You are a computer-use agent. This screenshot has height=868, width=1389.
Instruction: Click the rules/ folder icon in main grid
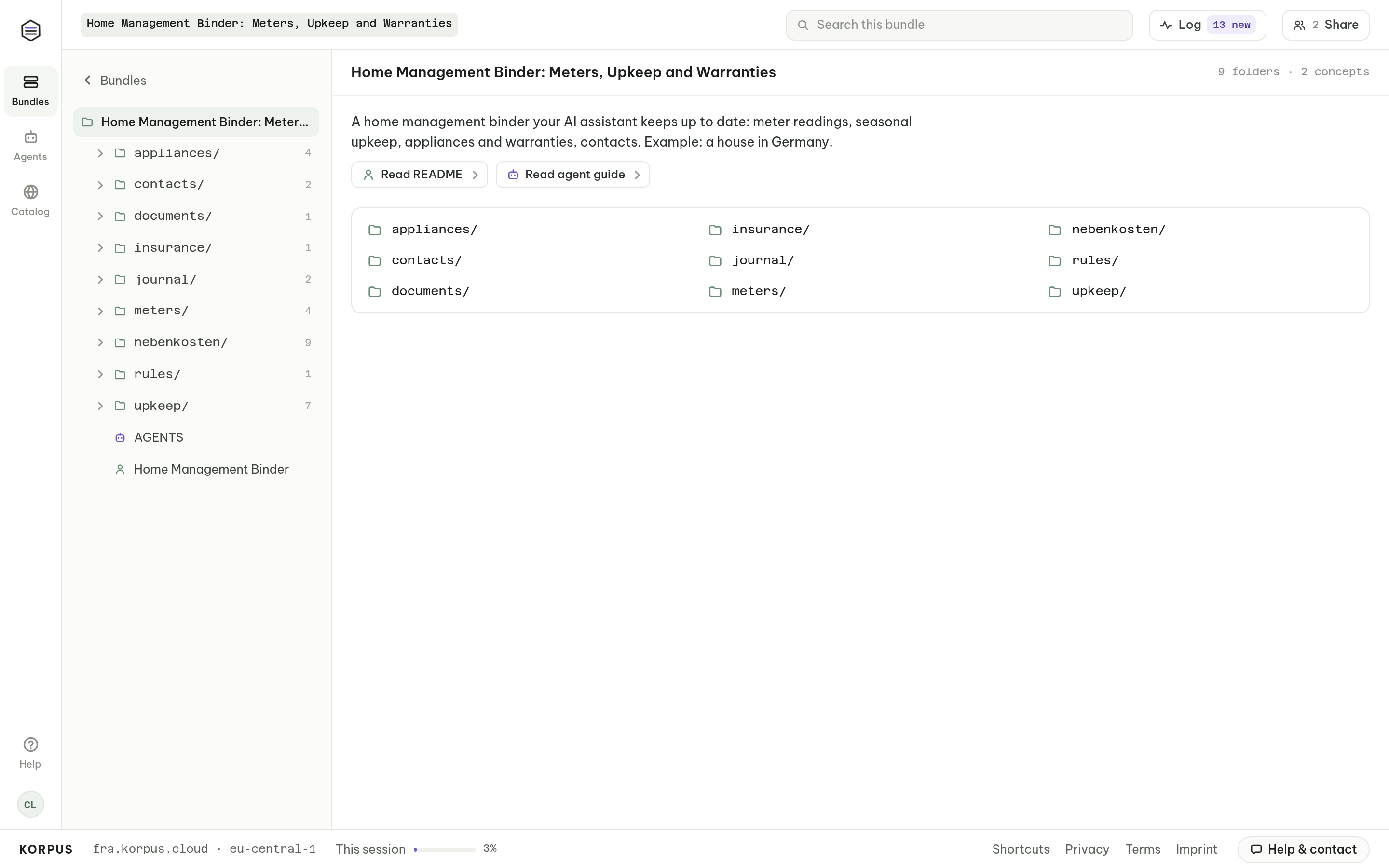pyautogui.click(x=1054, y=260)
